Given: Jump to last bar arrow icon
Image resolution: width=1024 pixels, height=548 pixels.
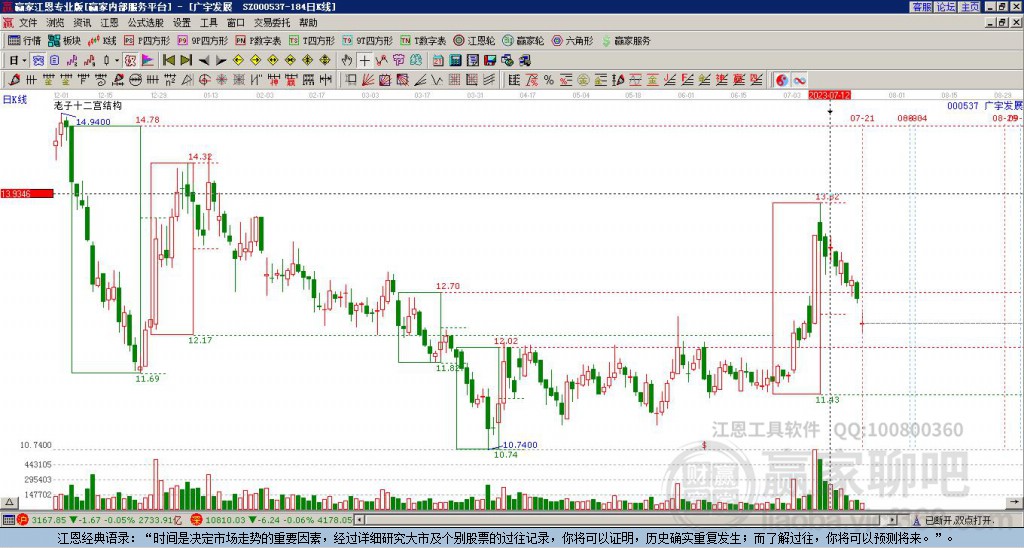Looking at the screenshot, I should pos(185,61).
